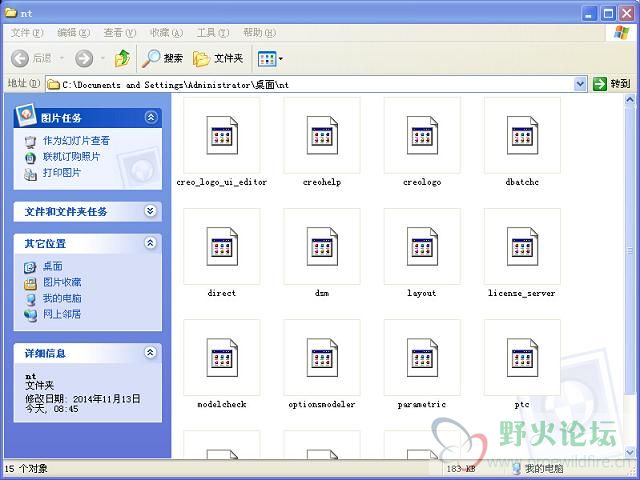640x480 pixels.
Task: Open Back button history dropdown arrow
Action: click(x=62, y=59)
